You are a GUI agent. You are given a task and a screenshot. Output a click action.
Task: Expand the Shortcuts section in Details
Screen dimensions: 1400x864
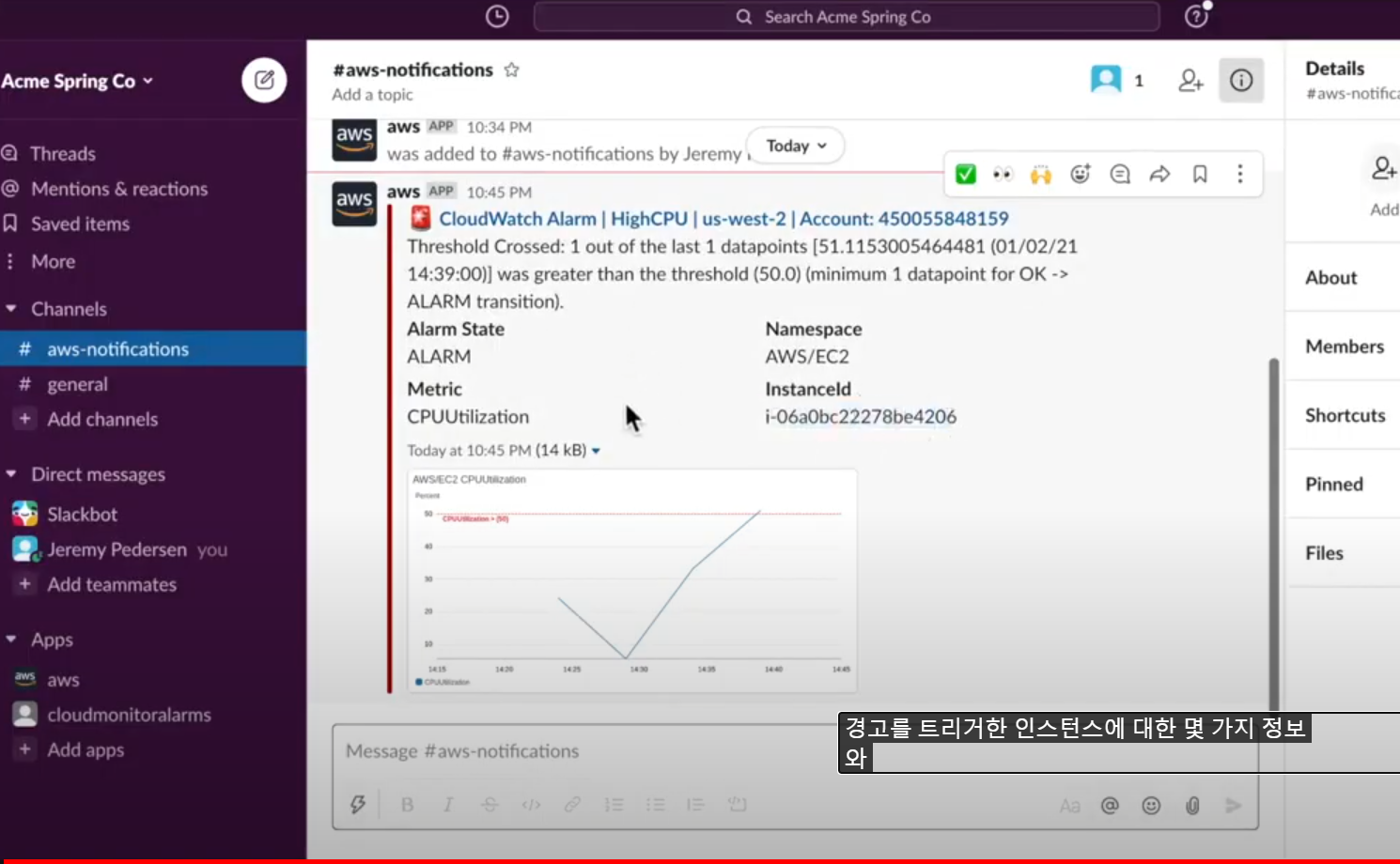pos(1343,415)
